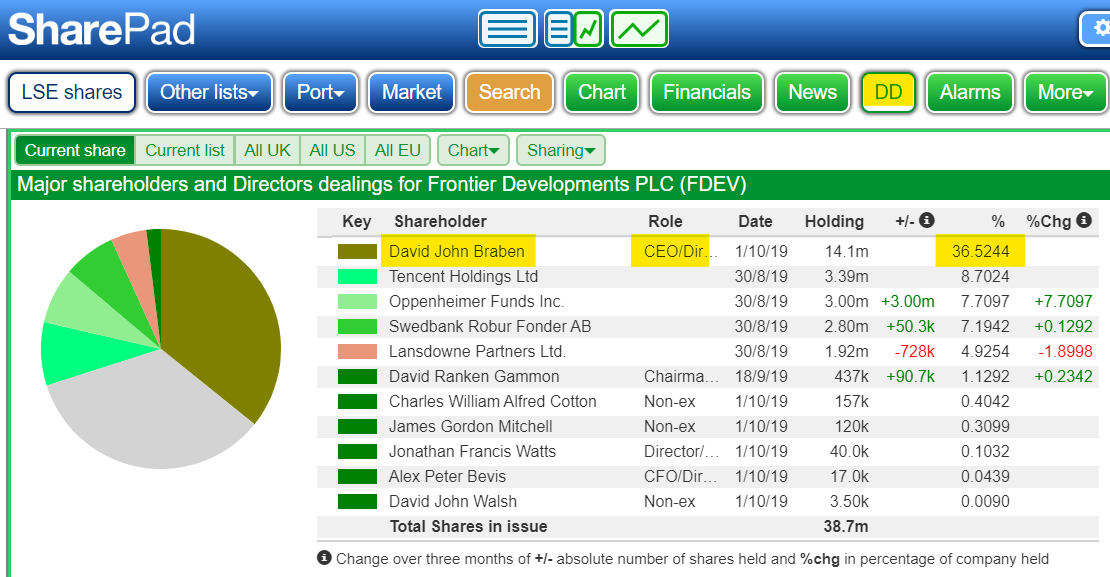Viewport: 1110px width, 577px height.
Task: Select the list and chart split view icon
Action: 573,29
